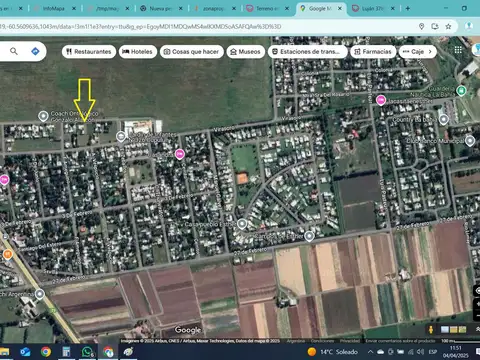Click the OneDrive cloud tray icon
The height and width of the screenshot is (360, 480).
pos(381,352)
